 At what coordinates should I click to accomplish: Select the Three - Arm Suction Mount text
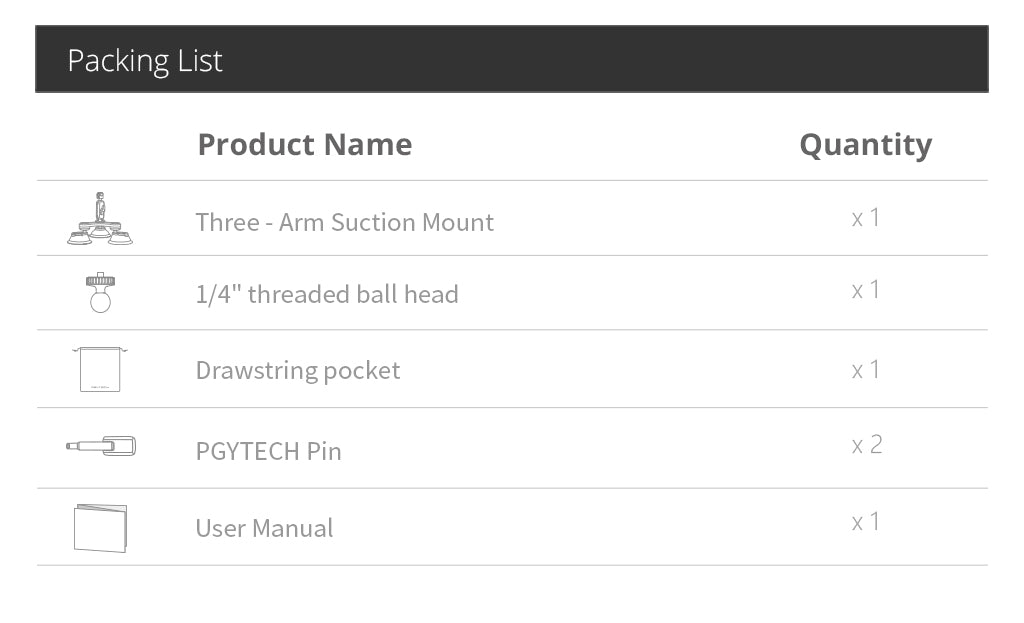click(345, 222)
